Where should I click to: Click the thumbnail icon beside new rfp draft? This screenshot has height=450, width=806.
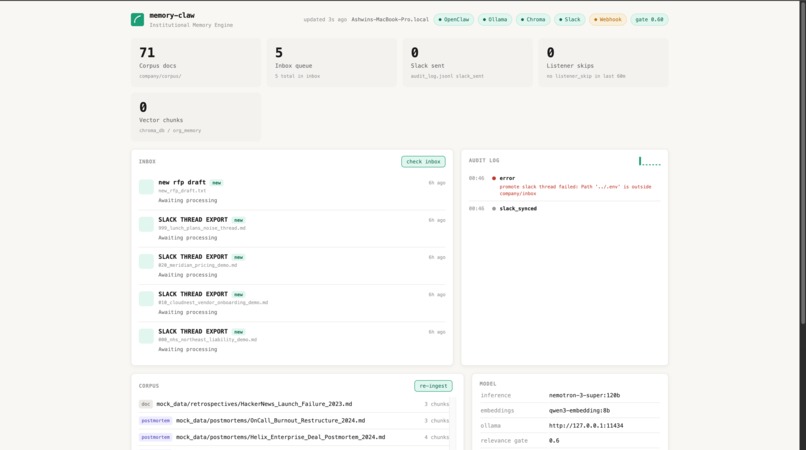coord(146,187)
